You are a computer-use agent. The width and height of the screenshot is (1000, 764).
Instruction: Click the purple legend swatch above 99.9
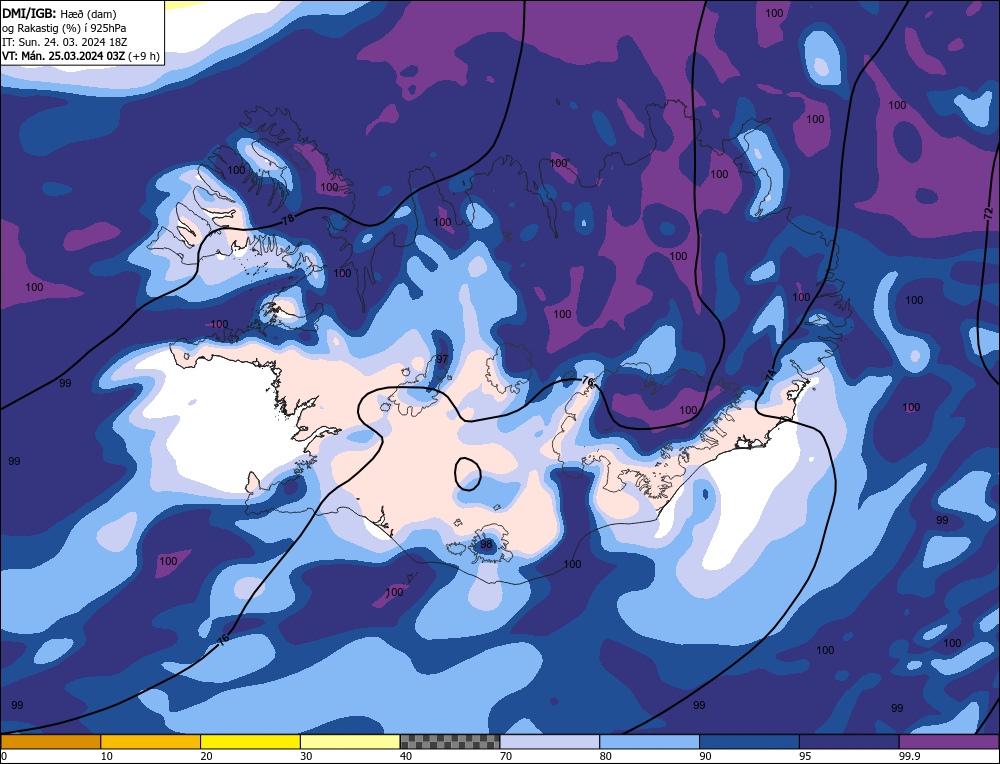[x=949, y=741]
